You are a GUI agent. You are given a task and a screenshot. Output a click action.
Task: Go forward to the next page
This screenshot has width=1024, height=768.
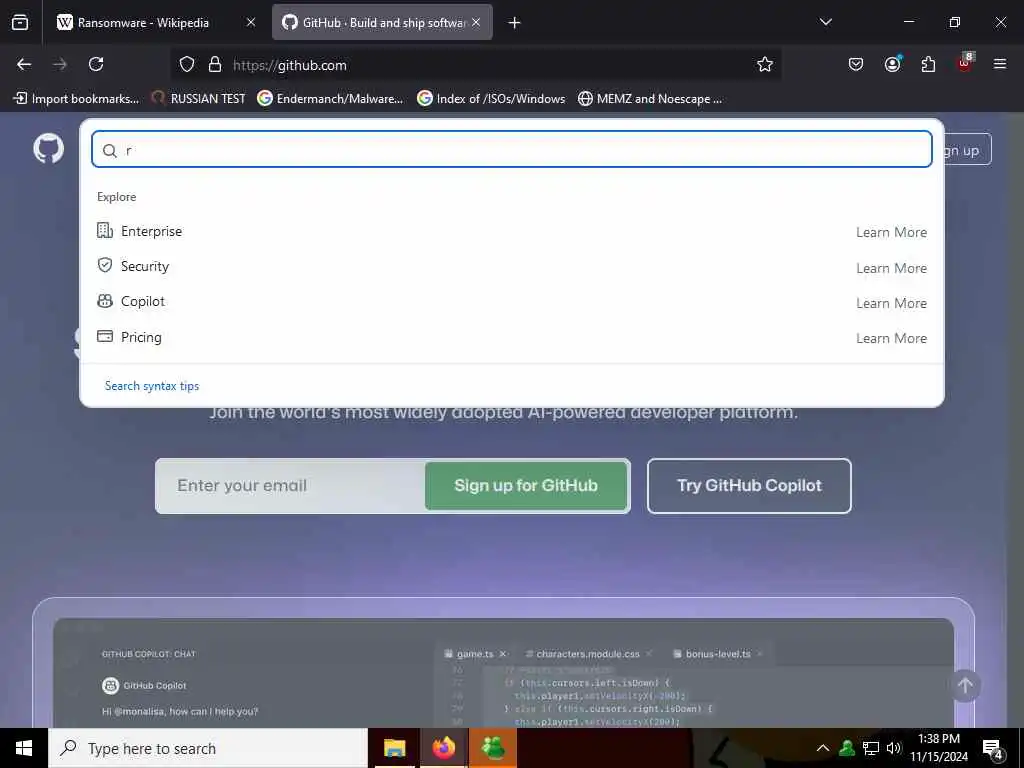pos(60,64)
